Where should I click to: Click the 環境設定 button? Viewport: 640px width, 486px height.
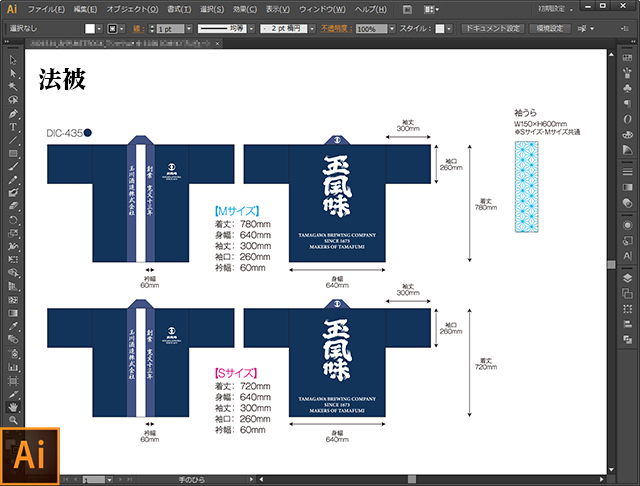(x=550, y=29)
